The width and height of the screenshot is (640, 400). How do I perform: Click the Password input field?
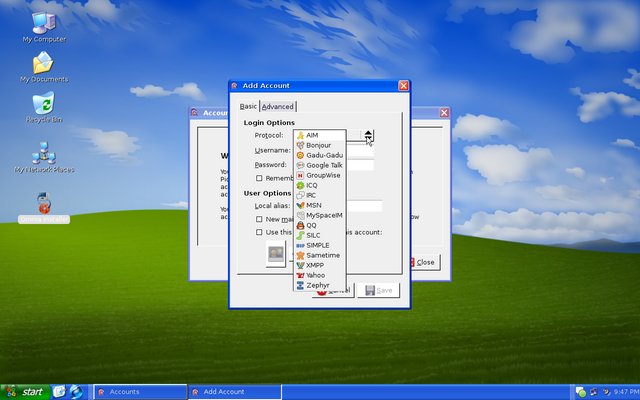point(360,165)
